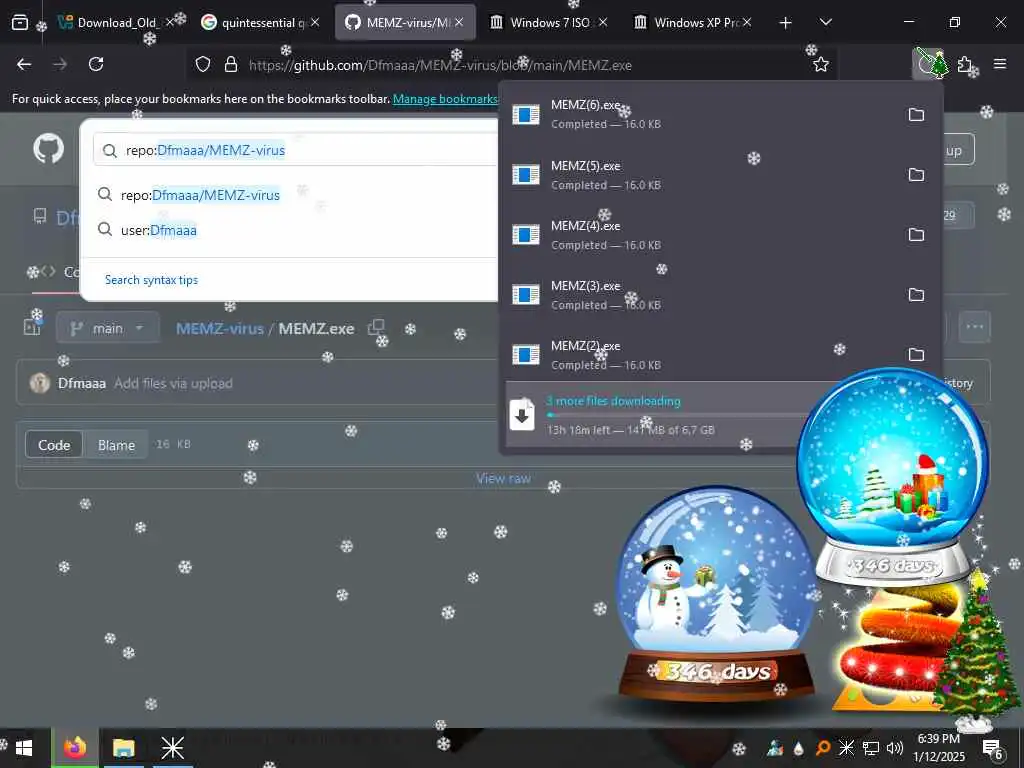Close the Windows 7 ISO tab
Viewport: 1024px width, 768px height.
click(x=603, y=22)
